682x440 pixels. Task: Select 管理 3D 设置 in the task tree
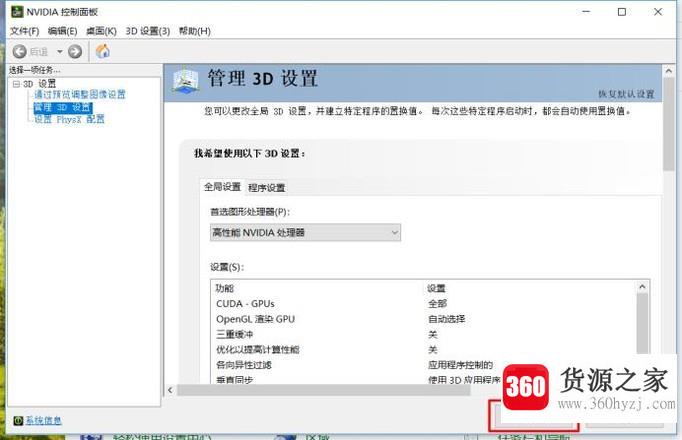63,107
